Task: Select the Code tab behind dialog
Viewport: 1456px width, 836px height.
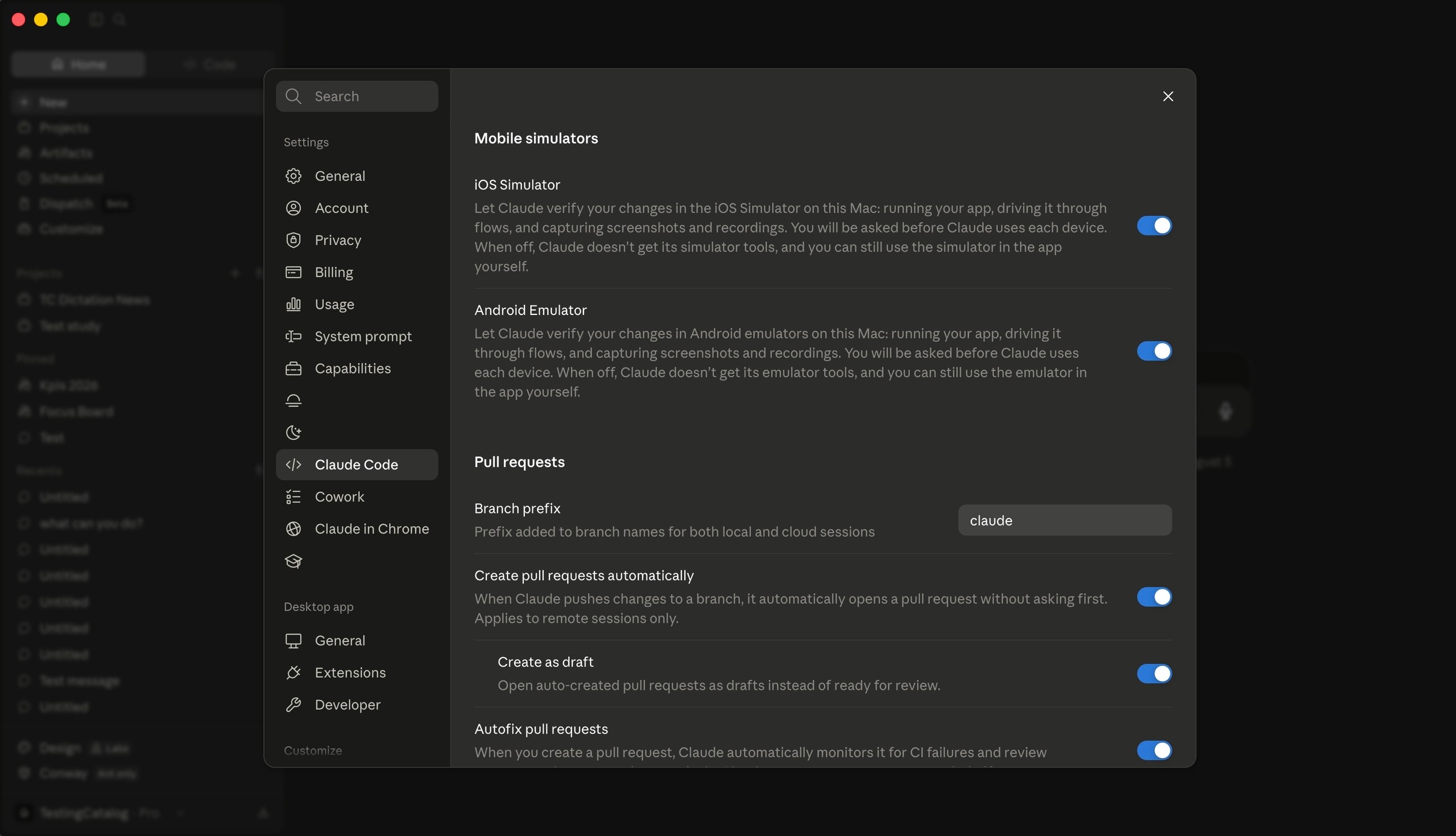Action: point(209,64)
